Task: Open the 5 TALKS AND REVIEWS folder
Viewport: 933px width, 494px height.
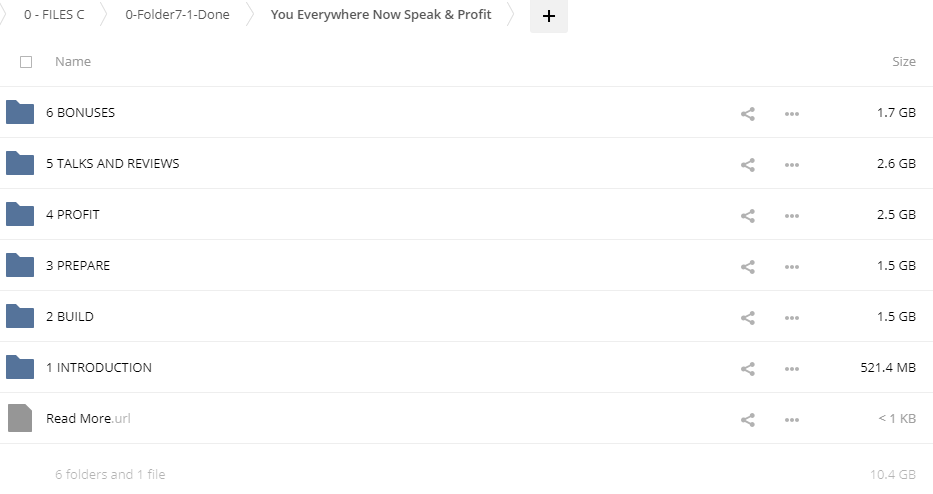Action: [x=113, y=164]
